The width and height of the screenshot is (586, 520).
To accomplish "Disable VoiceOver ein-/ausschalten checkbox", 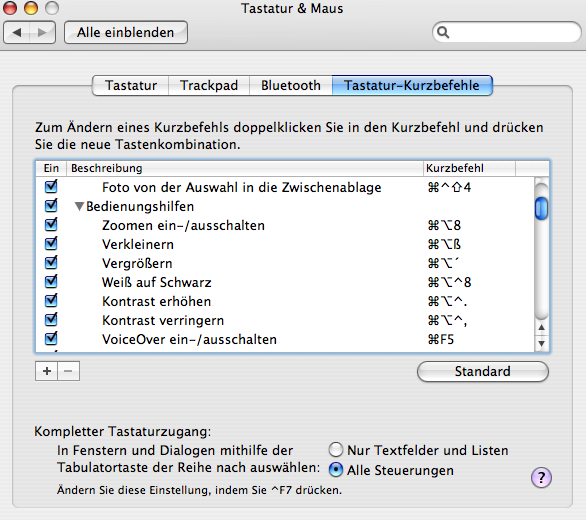I will coord(51,339).
